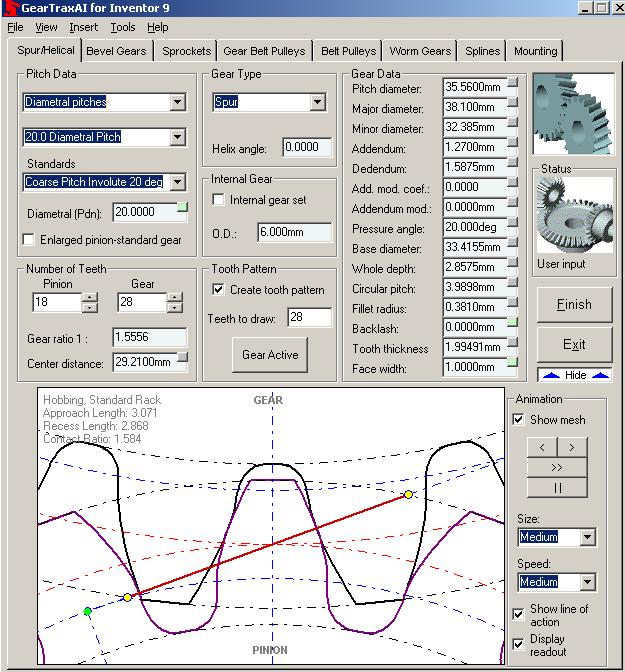Click the small button beside Addendum mod.
Viewport: 625px width, 672px height.
pos(512,202)
